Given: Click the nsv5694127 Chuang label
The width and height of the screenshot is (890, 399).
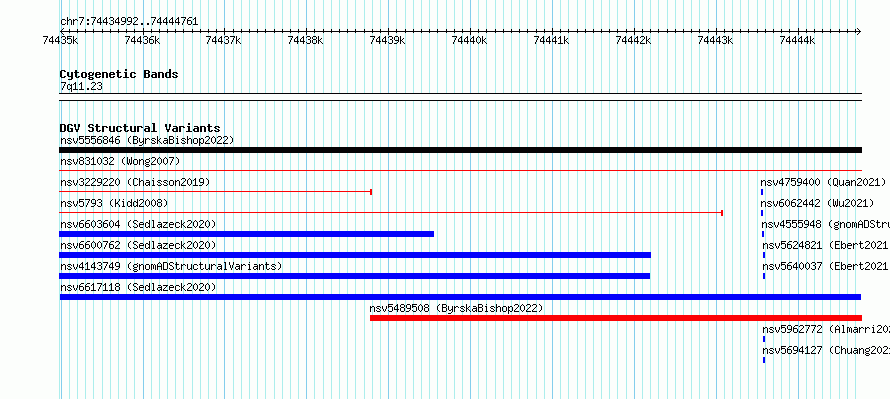Looking at the screenshot, I should (826, 350).
